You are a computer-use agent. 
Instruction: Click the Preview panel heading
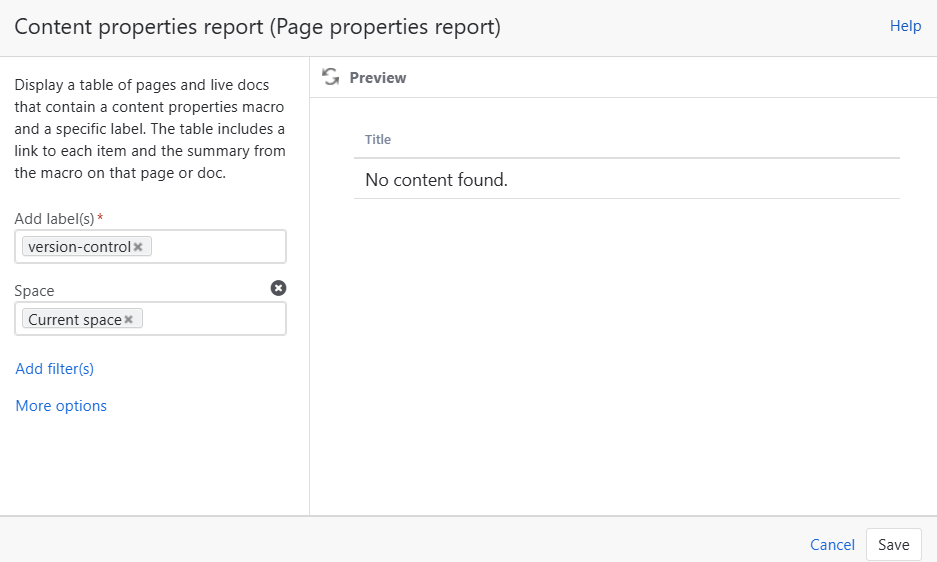[x=378, y=77]
